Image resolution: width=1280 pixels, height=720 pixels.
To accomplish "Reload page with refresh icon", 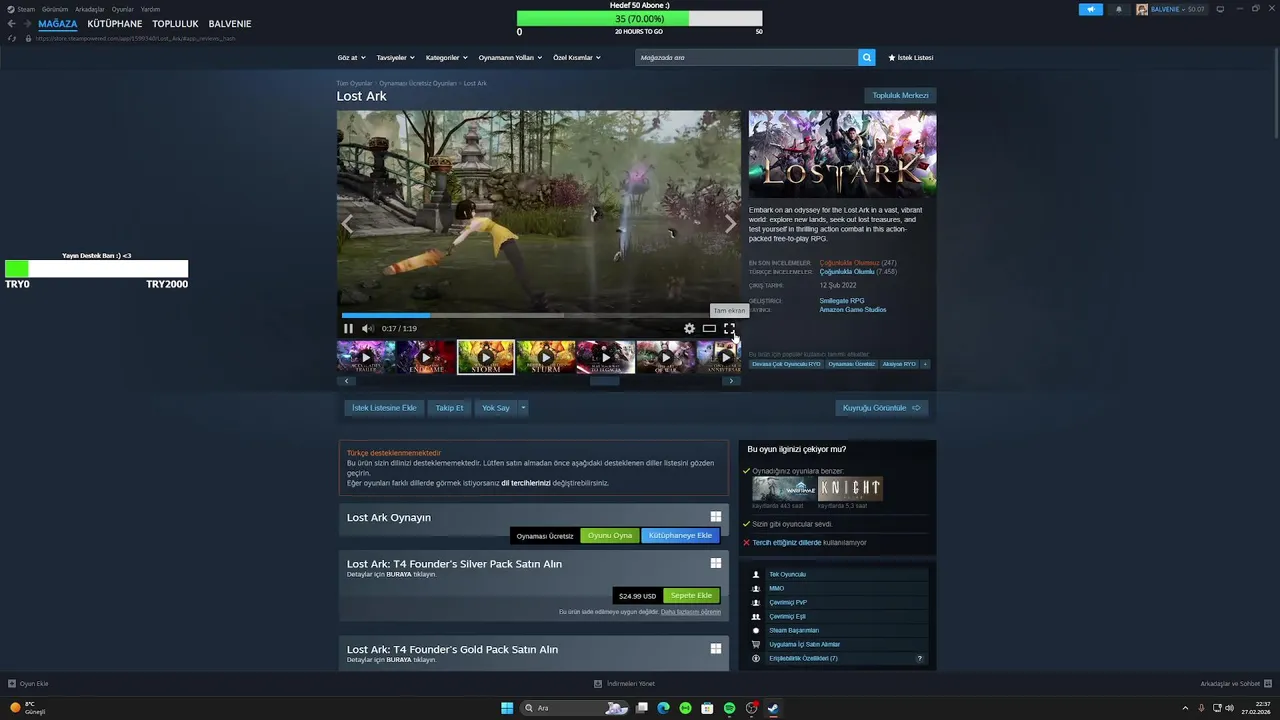I will click(x=12, y=38).
